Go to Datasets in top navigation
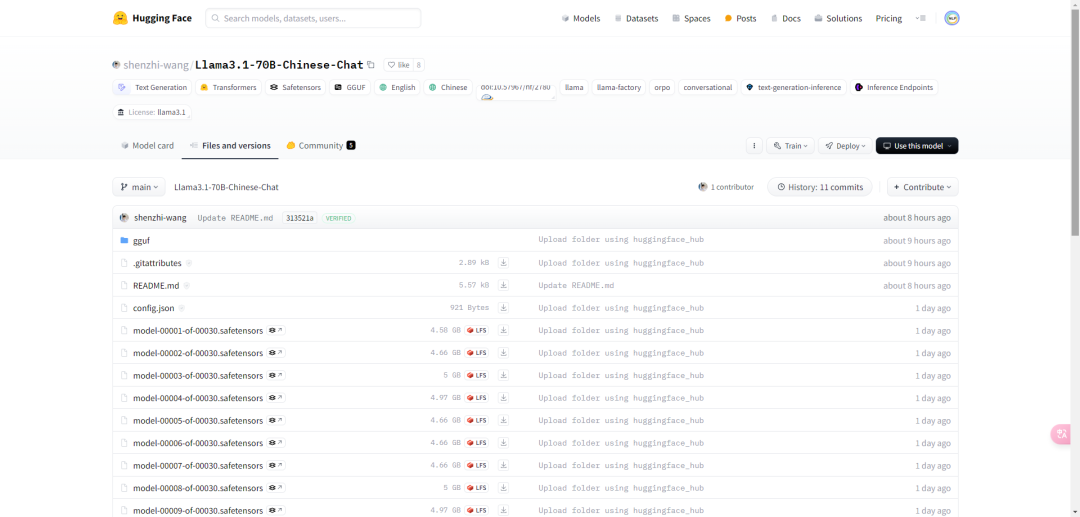The image size is (1080, 517). tap(636, 19)
